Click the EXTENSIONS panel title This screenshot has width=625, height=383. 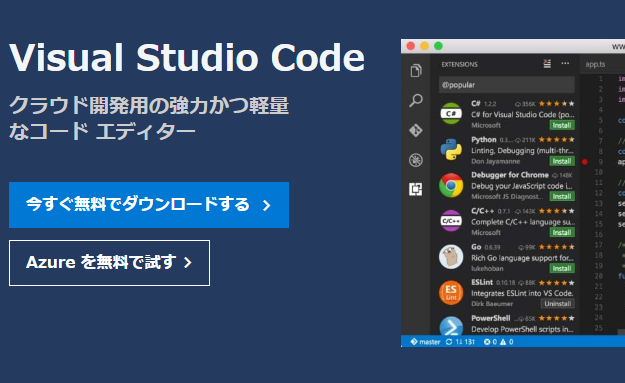[459, 64]
